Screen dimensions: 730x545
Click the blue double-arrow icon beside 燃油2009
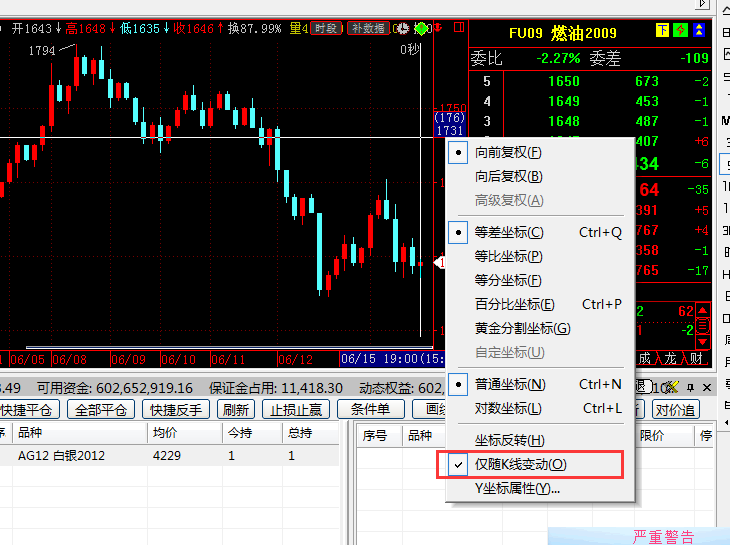[698, 30]
